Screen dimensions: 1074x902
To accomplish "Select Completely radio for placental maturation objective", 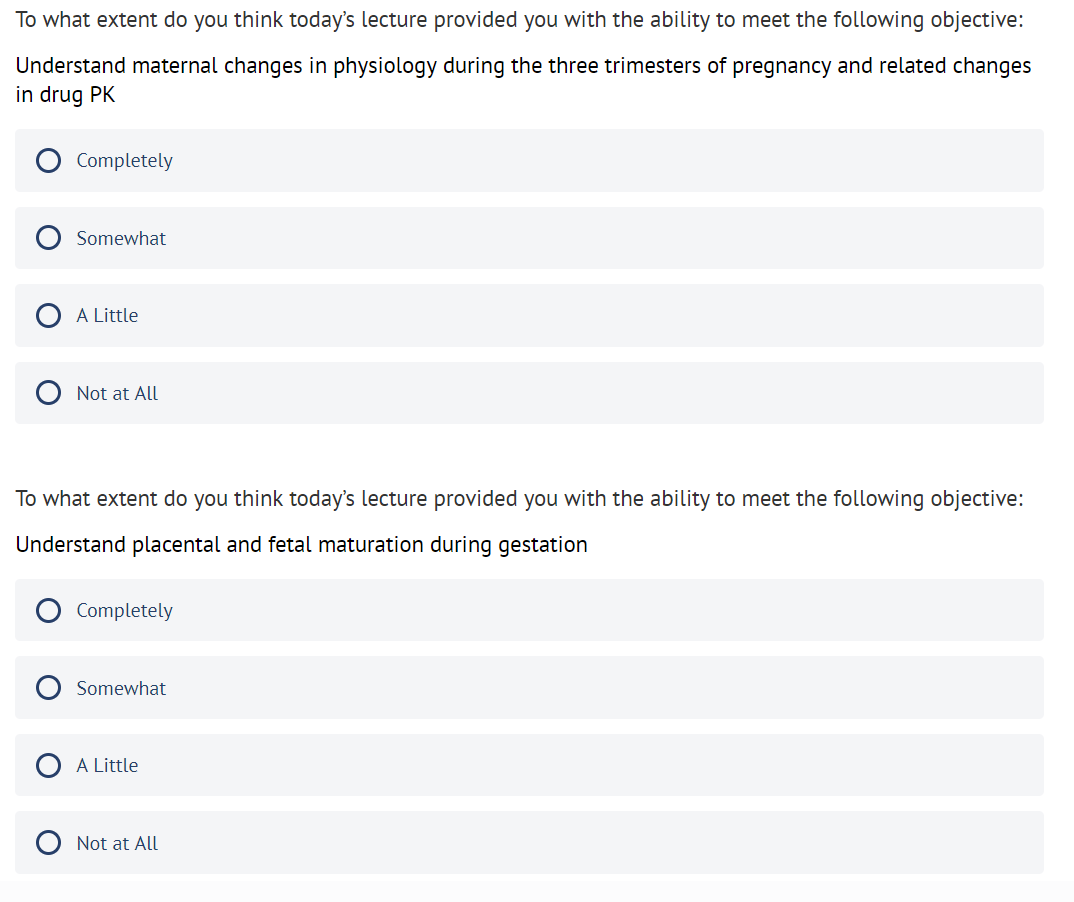I will point(48,610).
